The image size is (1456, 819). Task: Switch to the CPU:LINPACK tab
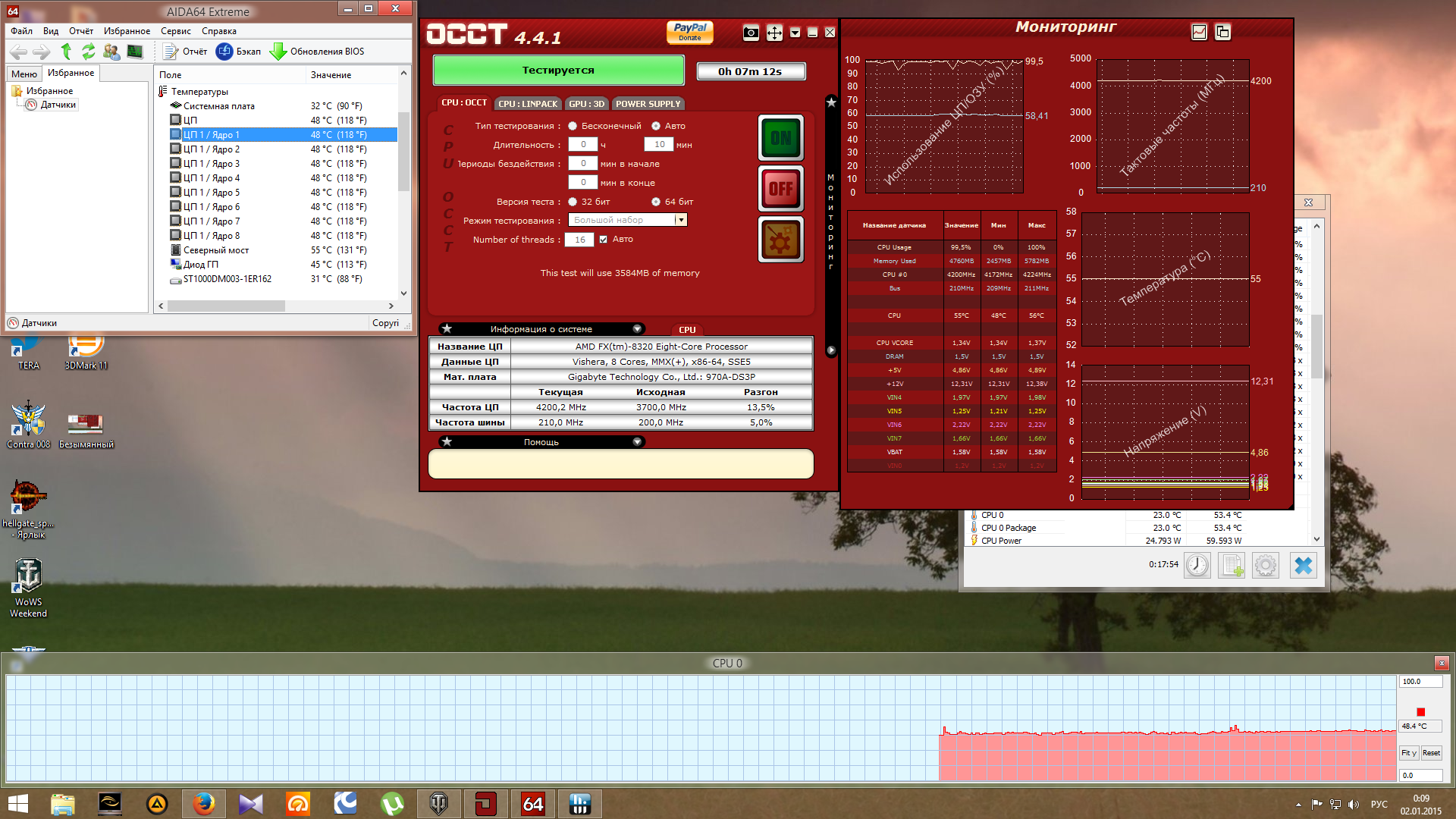click(x=528, y=104)
